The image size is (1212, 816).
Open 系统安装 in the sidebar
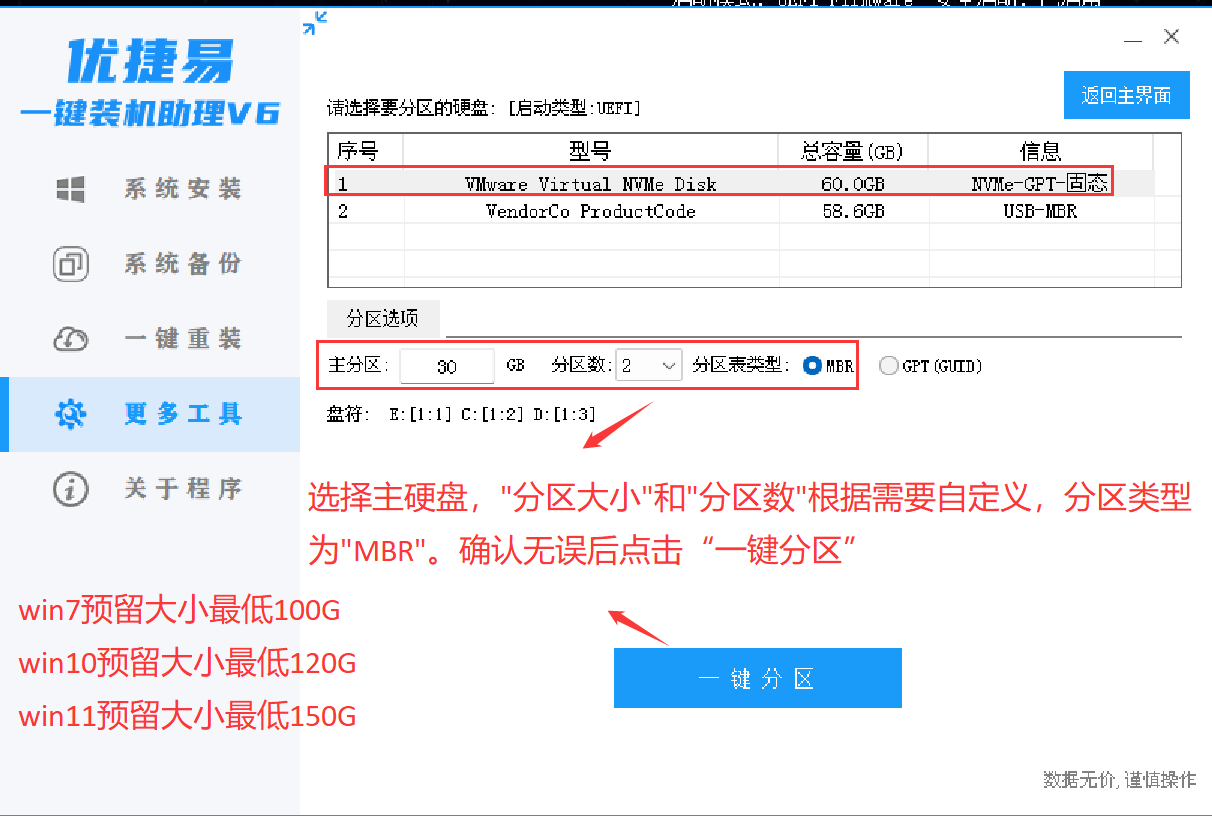(150, 189)
